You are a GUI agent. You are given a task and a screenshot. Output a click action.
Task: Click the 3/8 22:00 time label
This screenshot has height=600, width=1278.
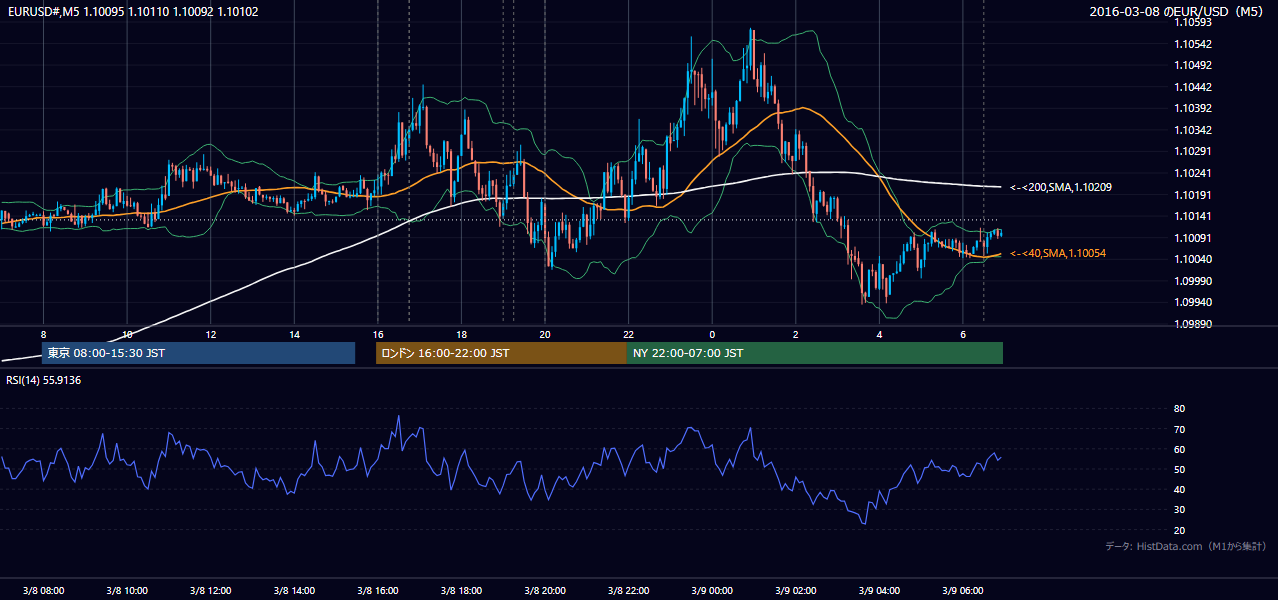[x=628, y=591]
